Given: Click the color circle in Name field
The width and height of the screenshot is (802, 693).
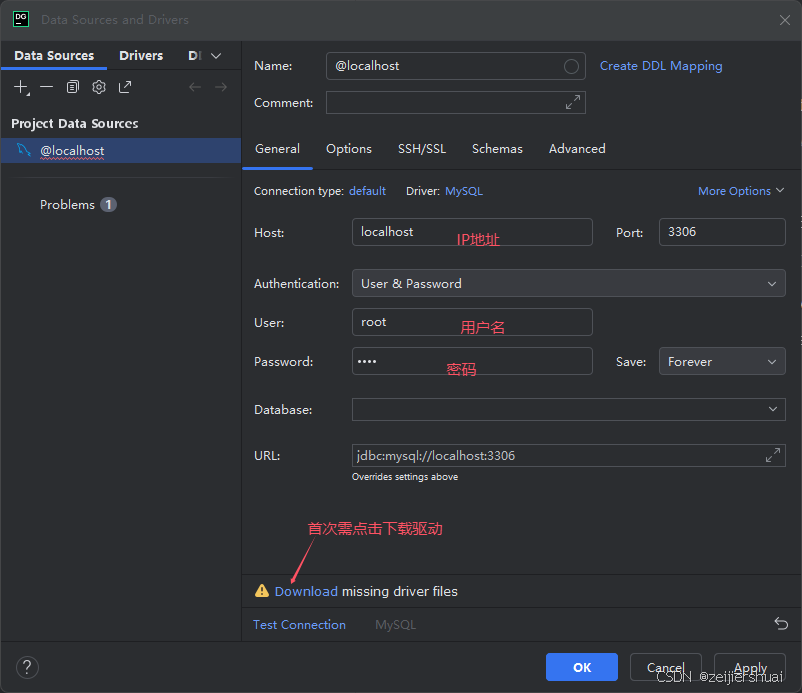Looking at the screenshot, I should [x=571, y=66].
